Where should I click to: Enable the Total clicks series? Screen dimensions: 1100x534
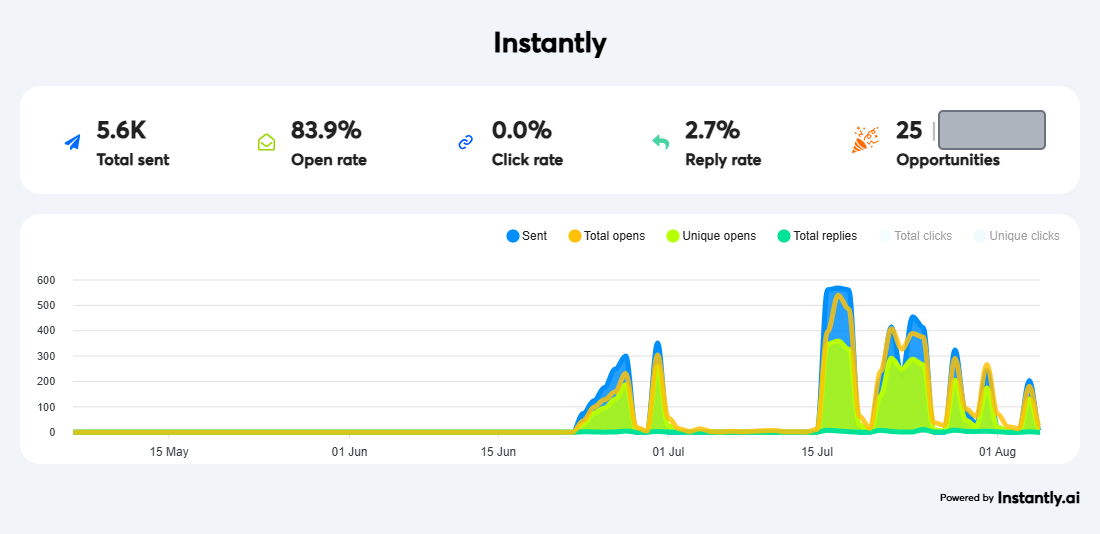point(915,236)
